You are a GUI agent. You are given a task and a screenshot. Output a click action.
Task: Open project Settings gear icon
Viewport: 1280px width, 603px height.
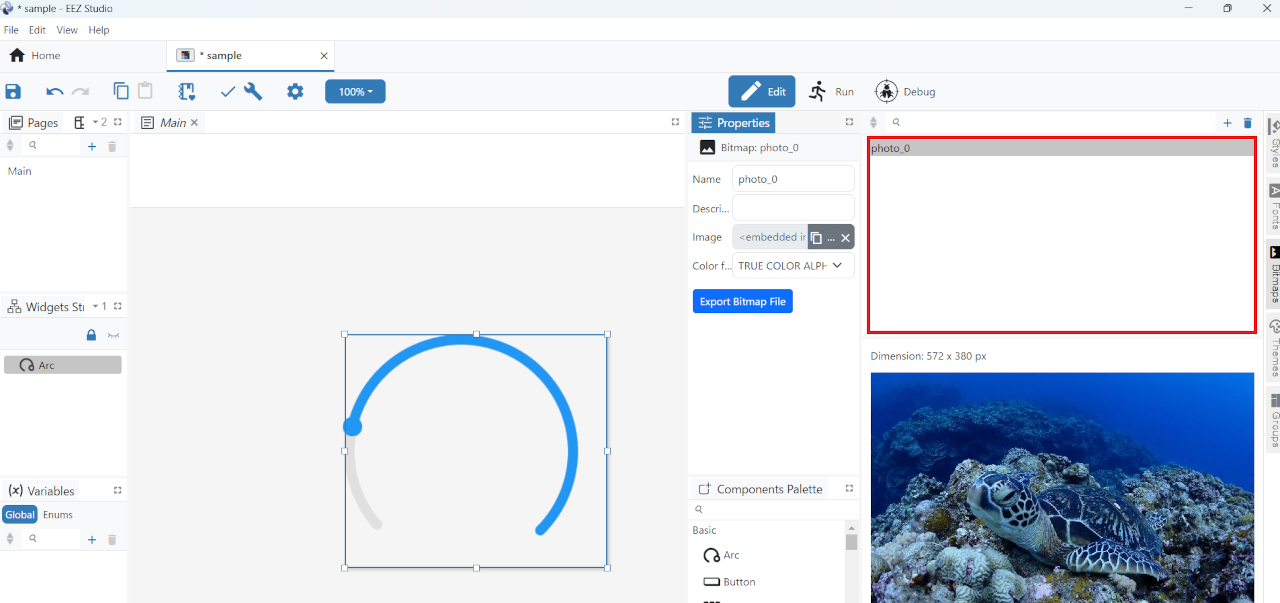(x=295, y=92)
